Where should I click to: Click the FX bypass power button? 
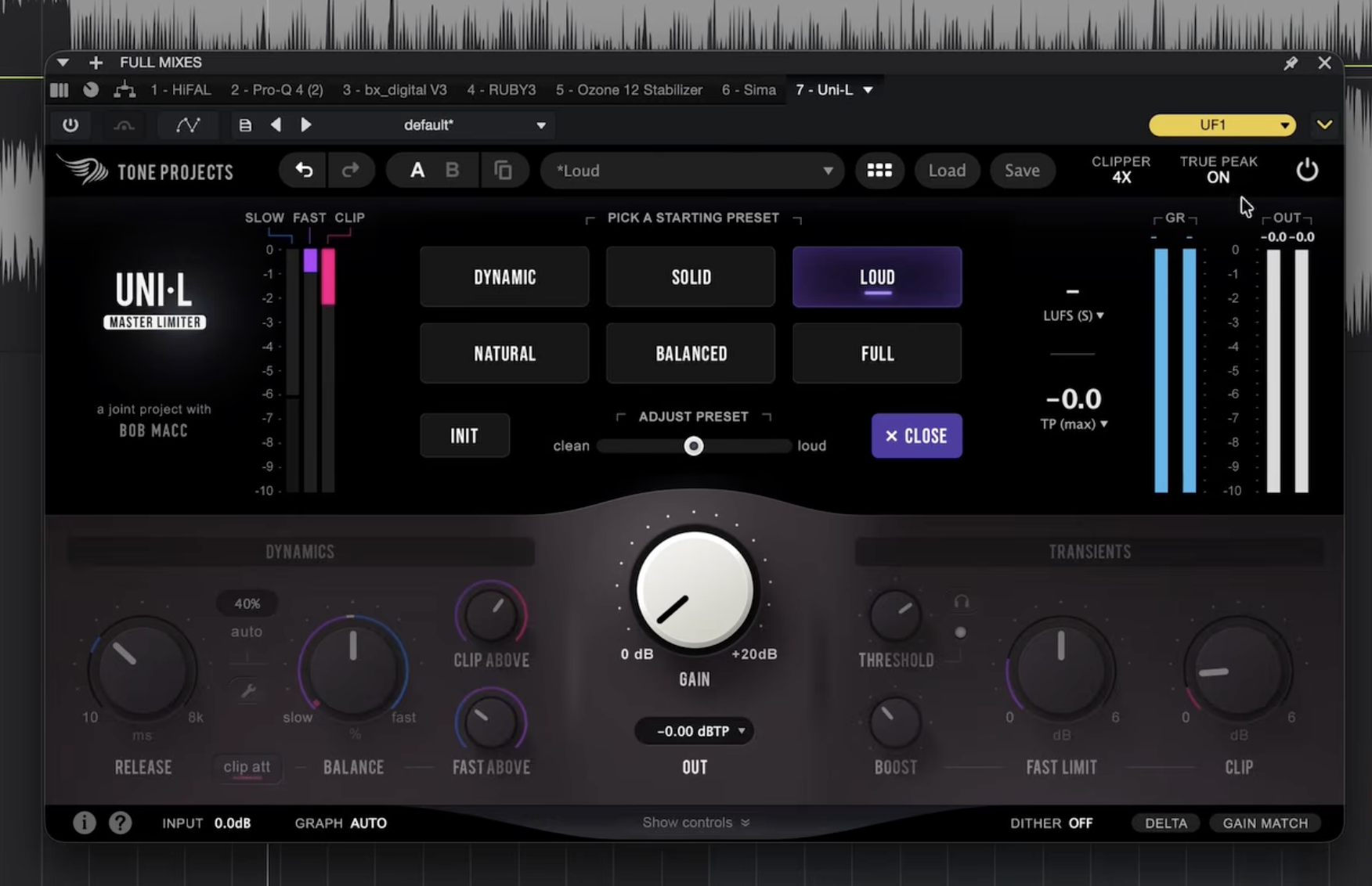70,124
